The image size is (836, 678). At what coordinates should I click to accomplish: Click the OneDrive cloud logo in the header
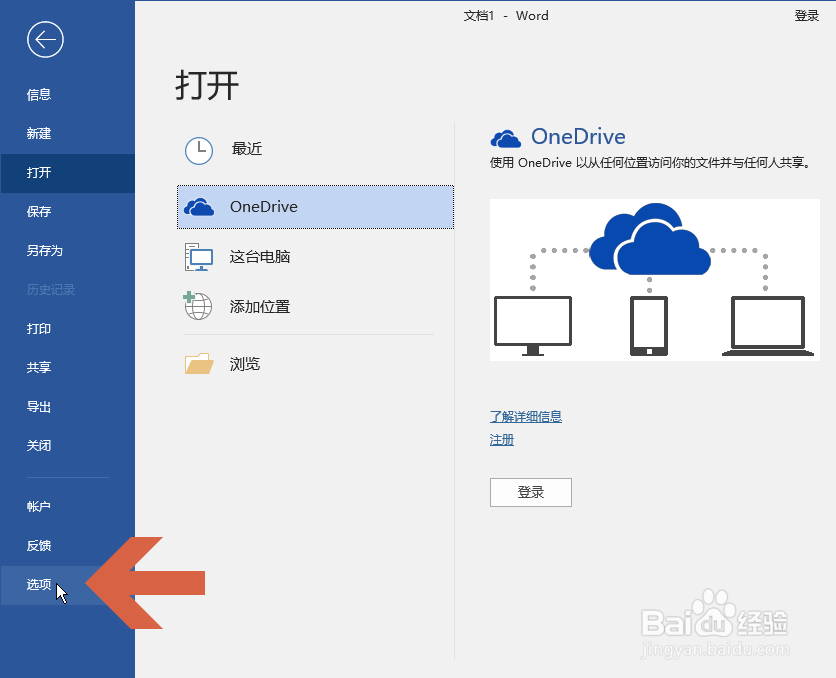click(505, 139)
